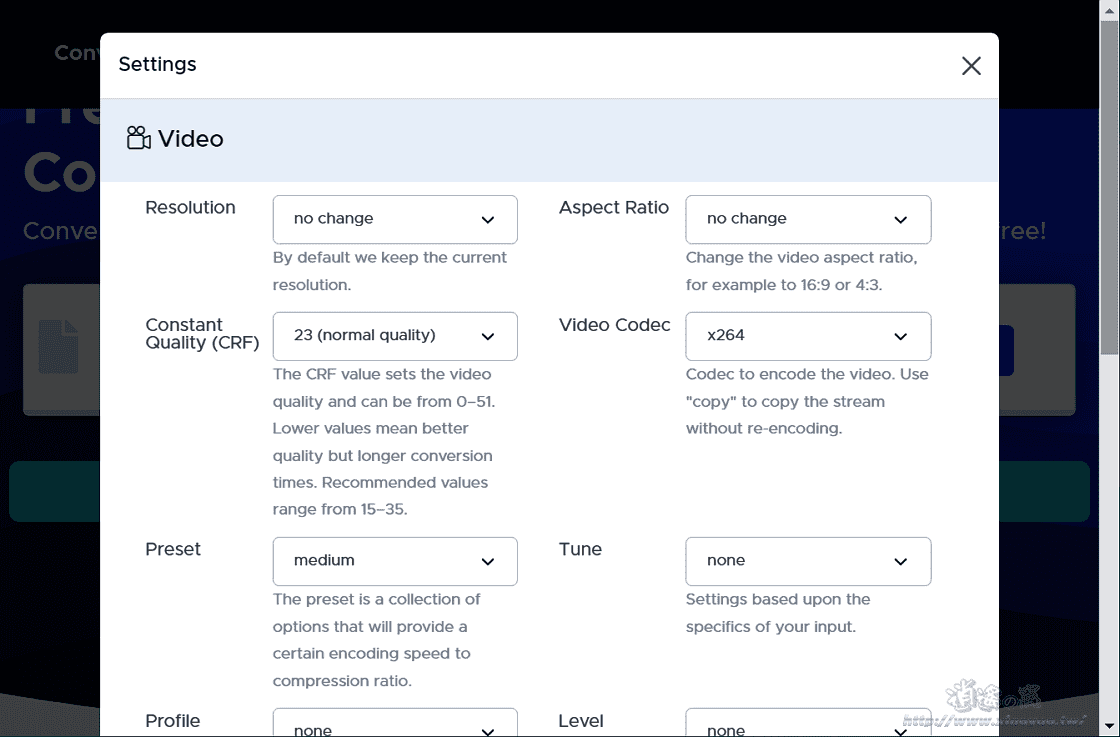
Task: Click the chevron arrow in the Preset field
Action: [x=487, y=561]
